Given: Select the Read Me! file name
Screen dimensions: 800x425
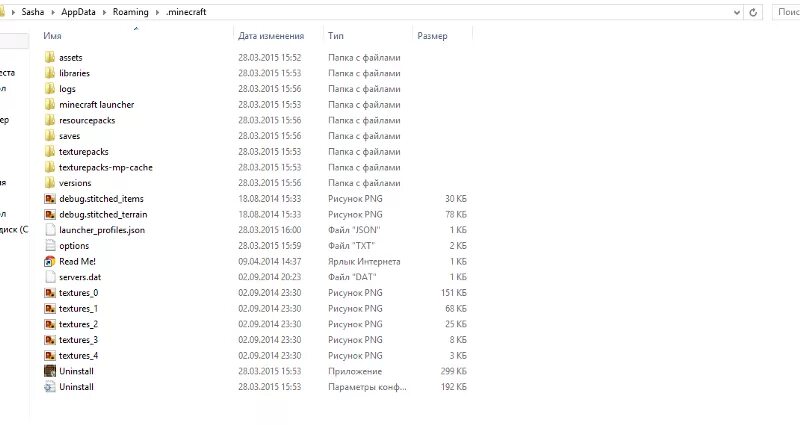Looking at the screenshot, I should click(x=77, y=261).
